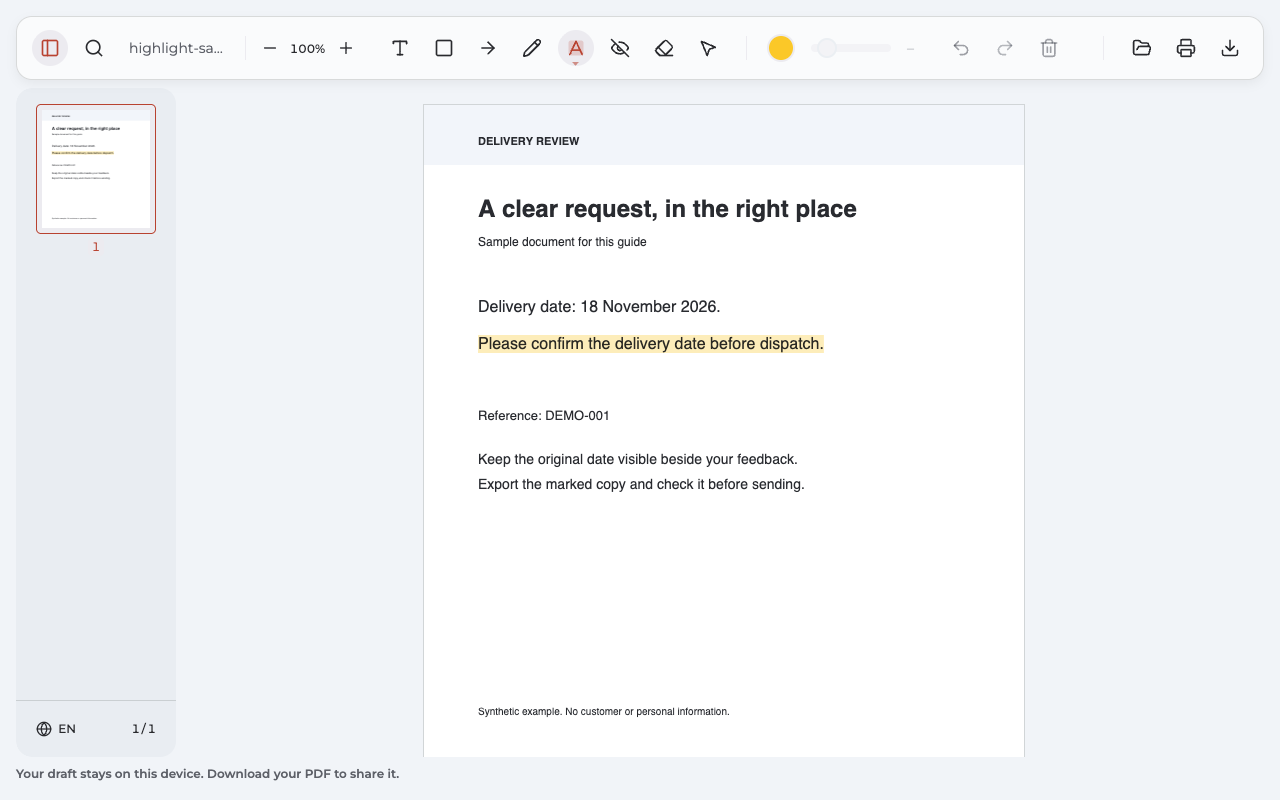Click 'Export the marked copy' line
The height and width of the screenshot is (800, 1280).
pyautogui.click(x=641, y=485)
